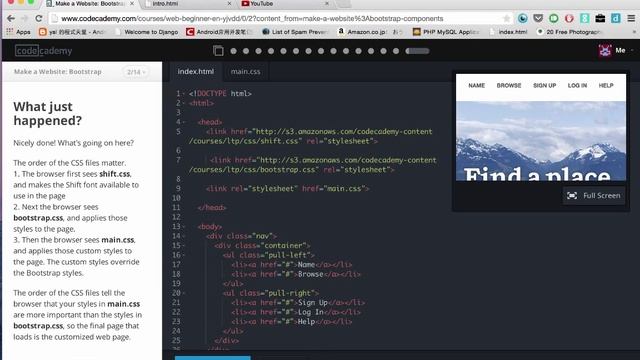
Task: Open the List of Spam bookmark
Action: click(295, 31)
